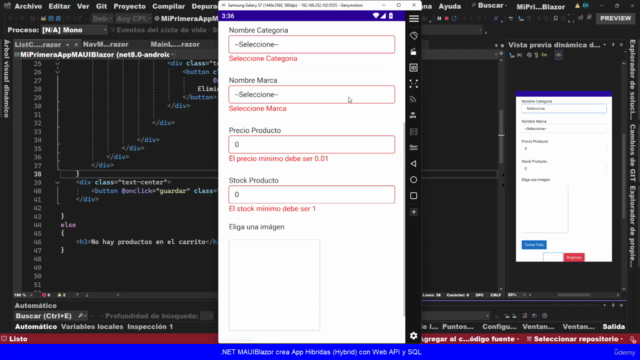The width and height of the screenshot is (640, 360).
Task: Collapse code region at line 25
Action: pos(58,64)
